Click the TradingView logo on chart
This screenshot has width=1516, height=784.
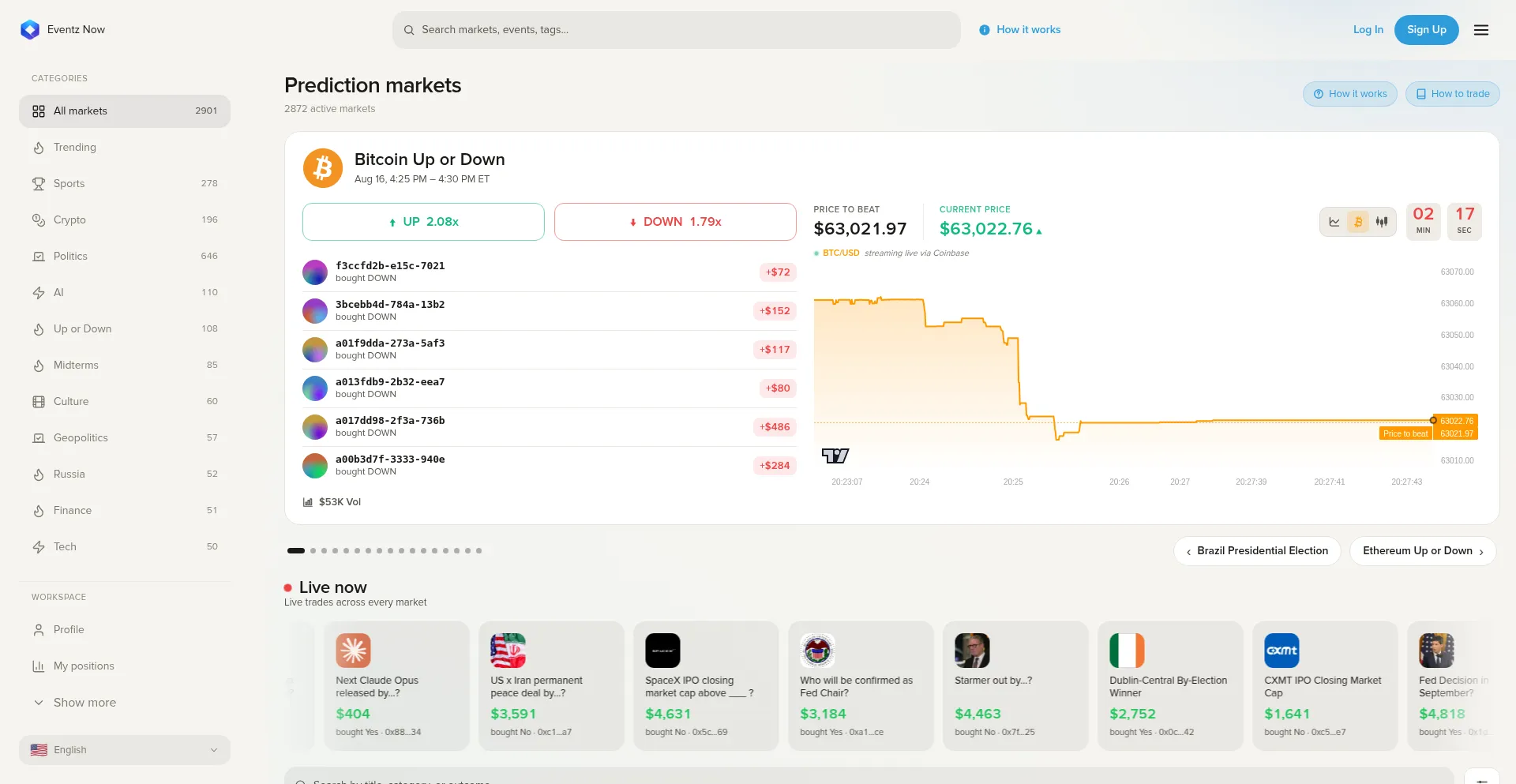835,456
